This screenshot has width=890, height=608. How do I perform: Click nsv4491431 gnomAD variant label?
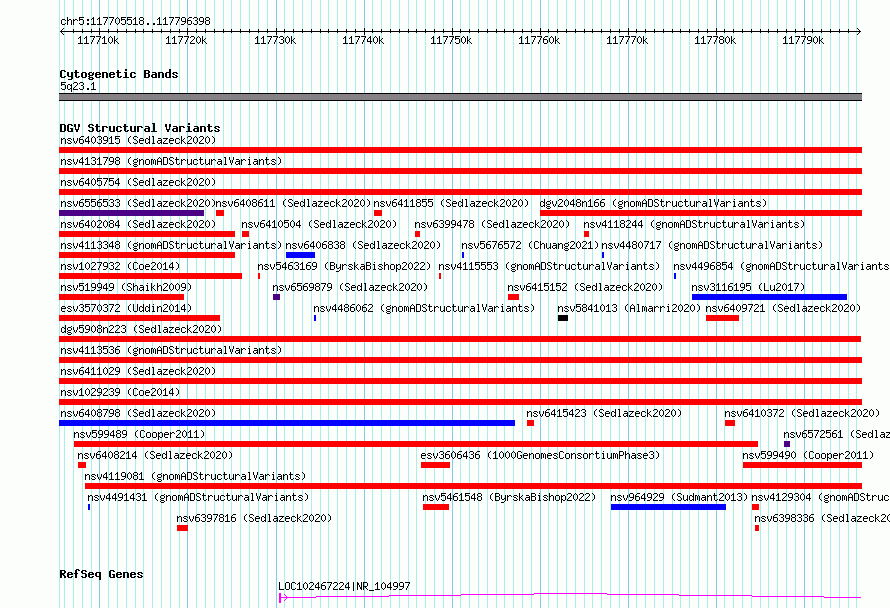(x=198, y=497)
